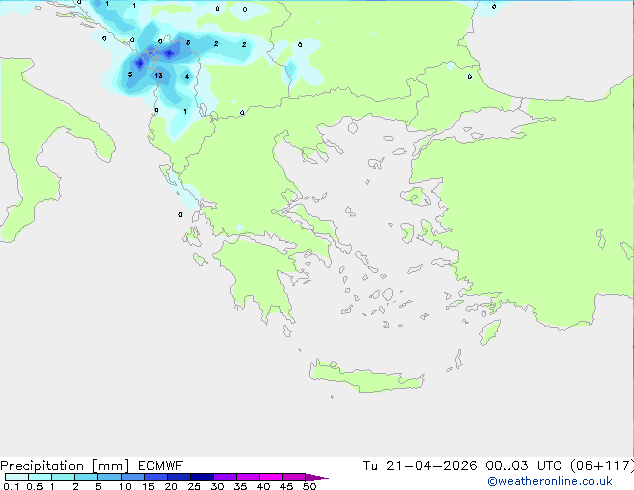Click the 'ECMWF' model label

coord(161,466)
